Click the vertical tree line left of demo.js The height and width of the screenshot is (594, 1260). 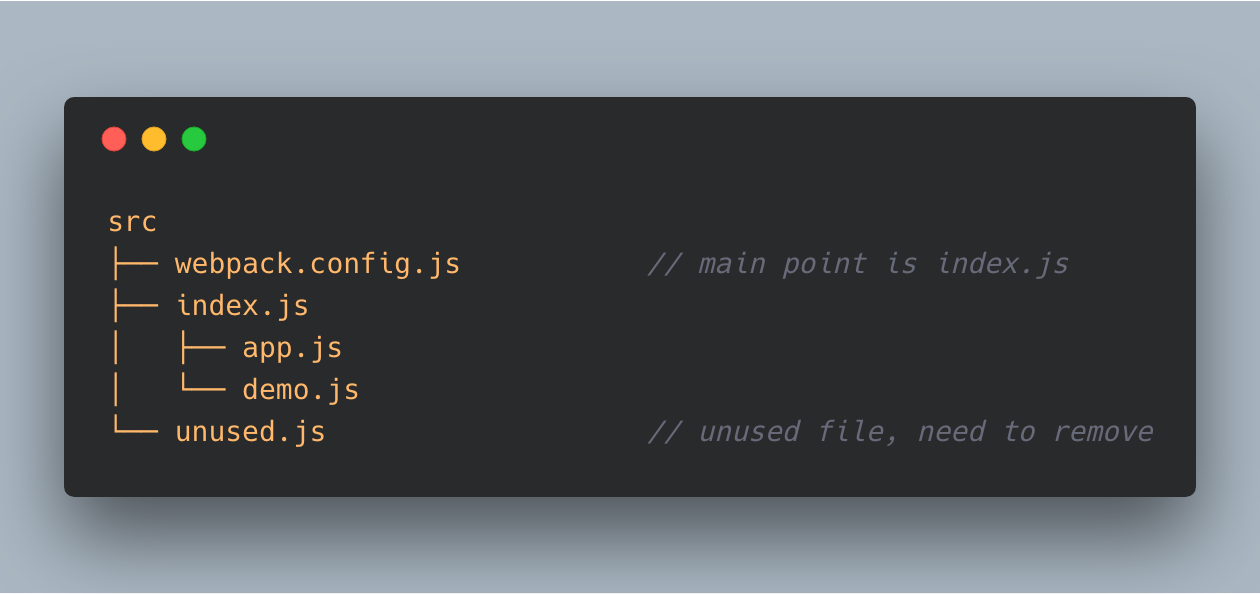pos(116,390)
